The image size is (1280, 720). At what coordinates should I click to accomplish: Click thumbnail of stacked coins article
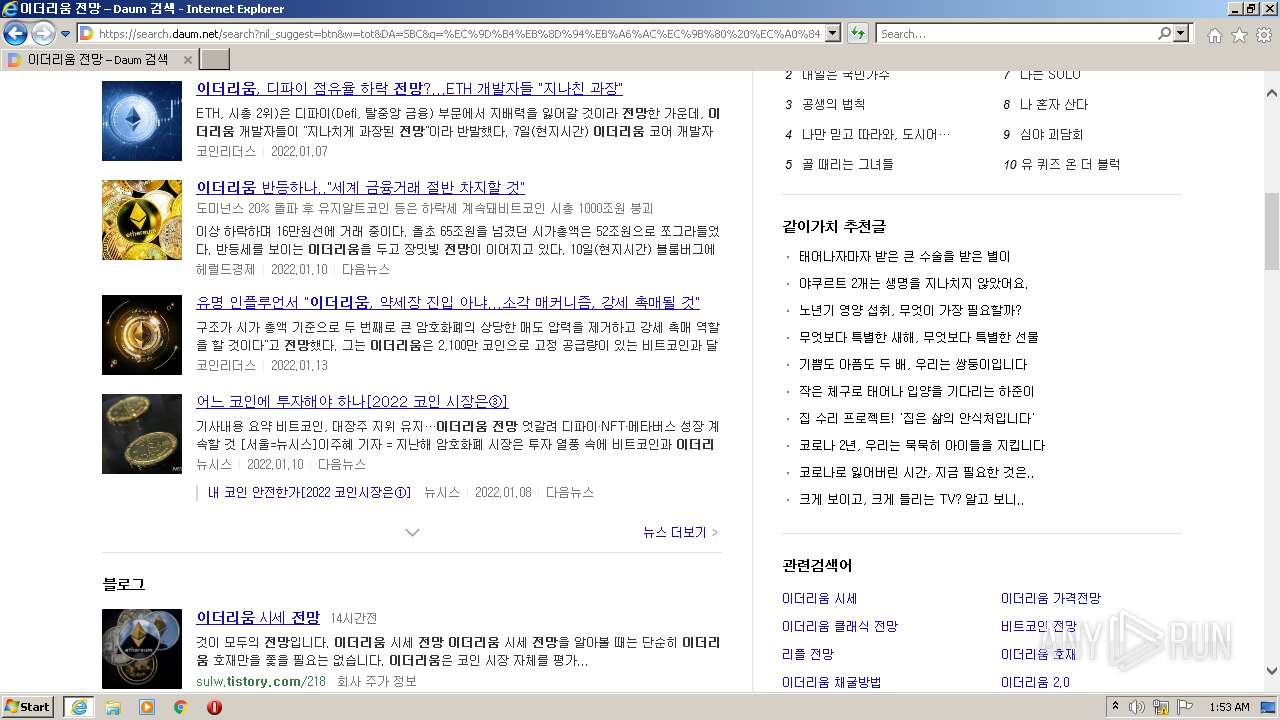tap(142, 434)
